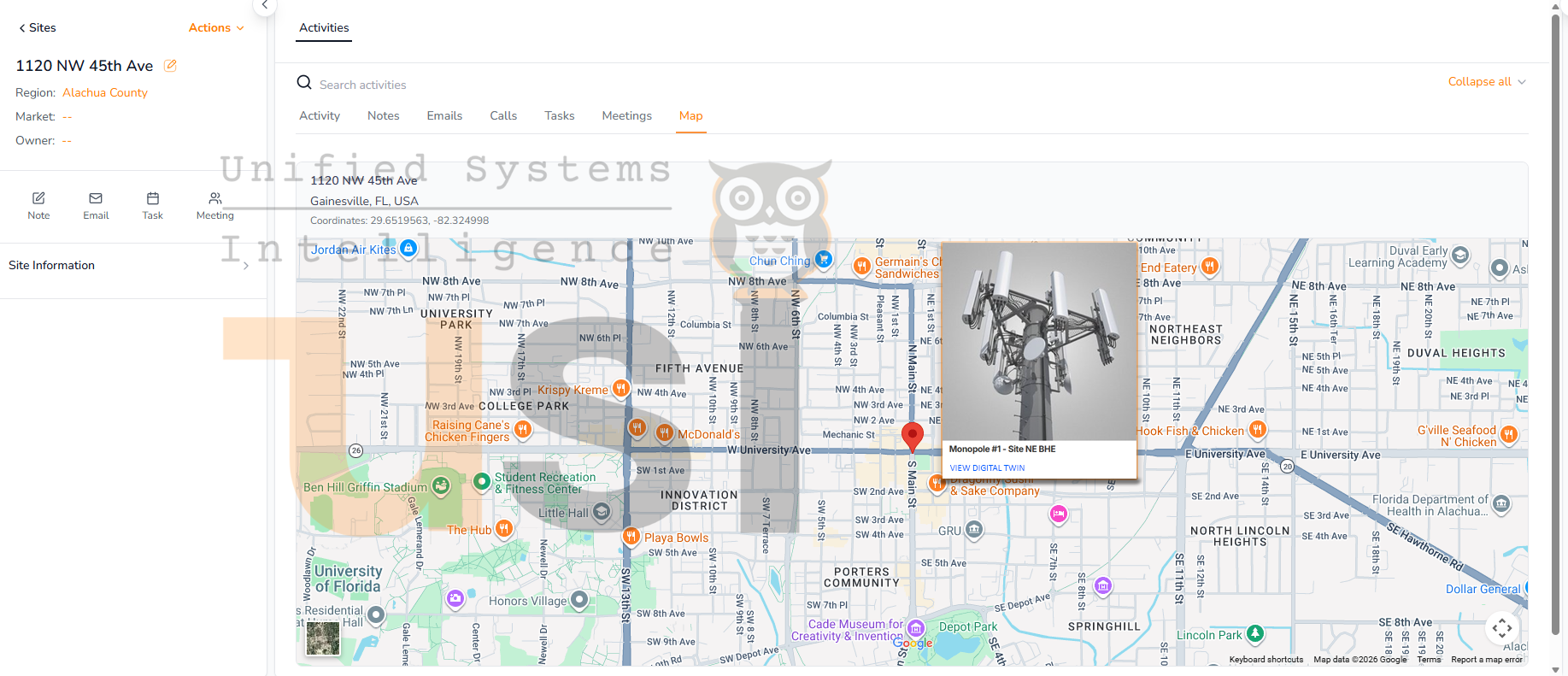Viewport: 1568px width, 676px height.
Task: Open map camera controls button
Action: [1502, 629]
